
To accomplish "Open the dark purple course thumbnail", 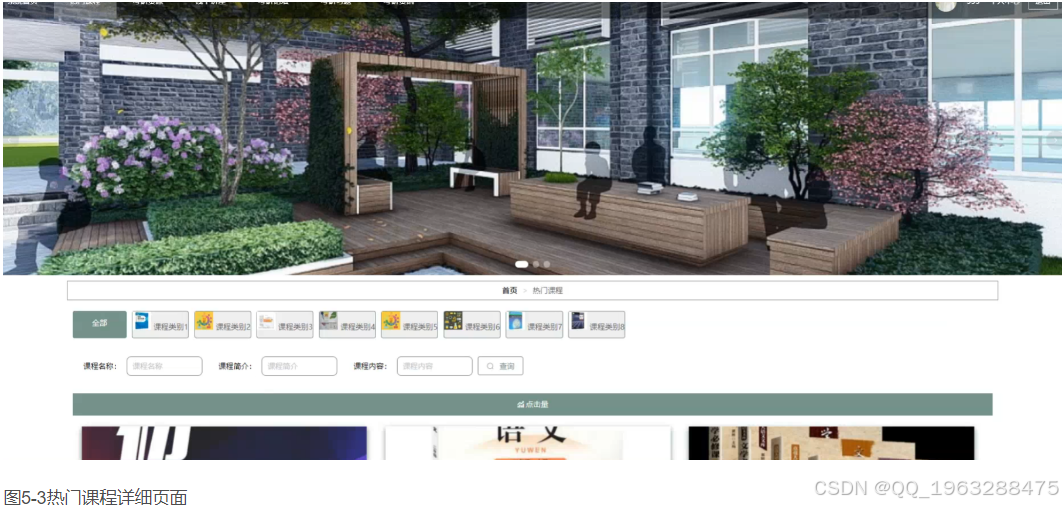I will pyautogui.click(x=224, y=443).
